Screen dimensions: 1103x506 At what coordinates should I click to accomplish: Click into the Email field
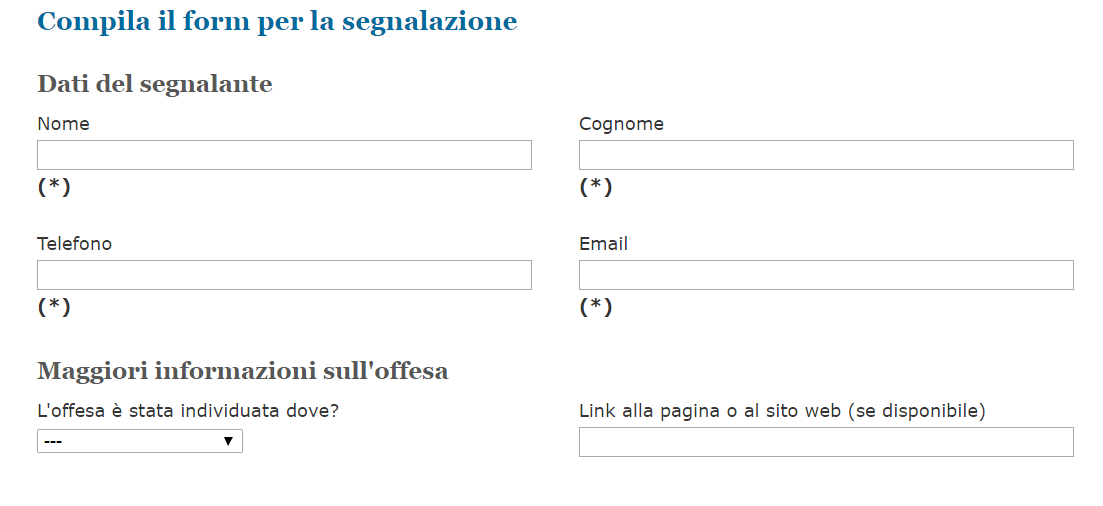tap(826, 275)
